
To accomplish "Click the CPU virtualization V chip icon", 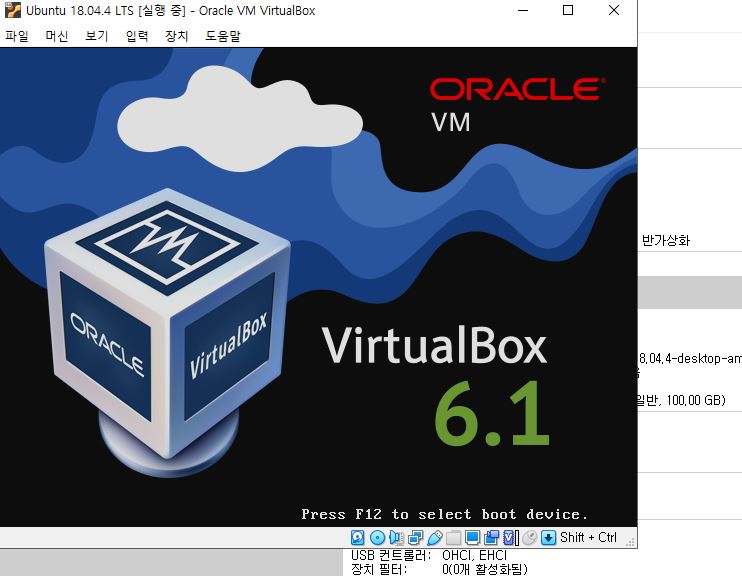I will [509, 538].
